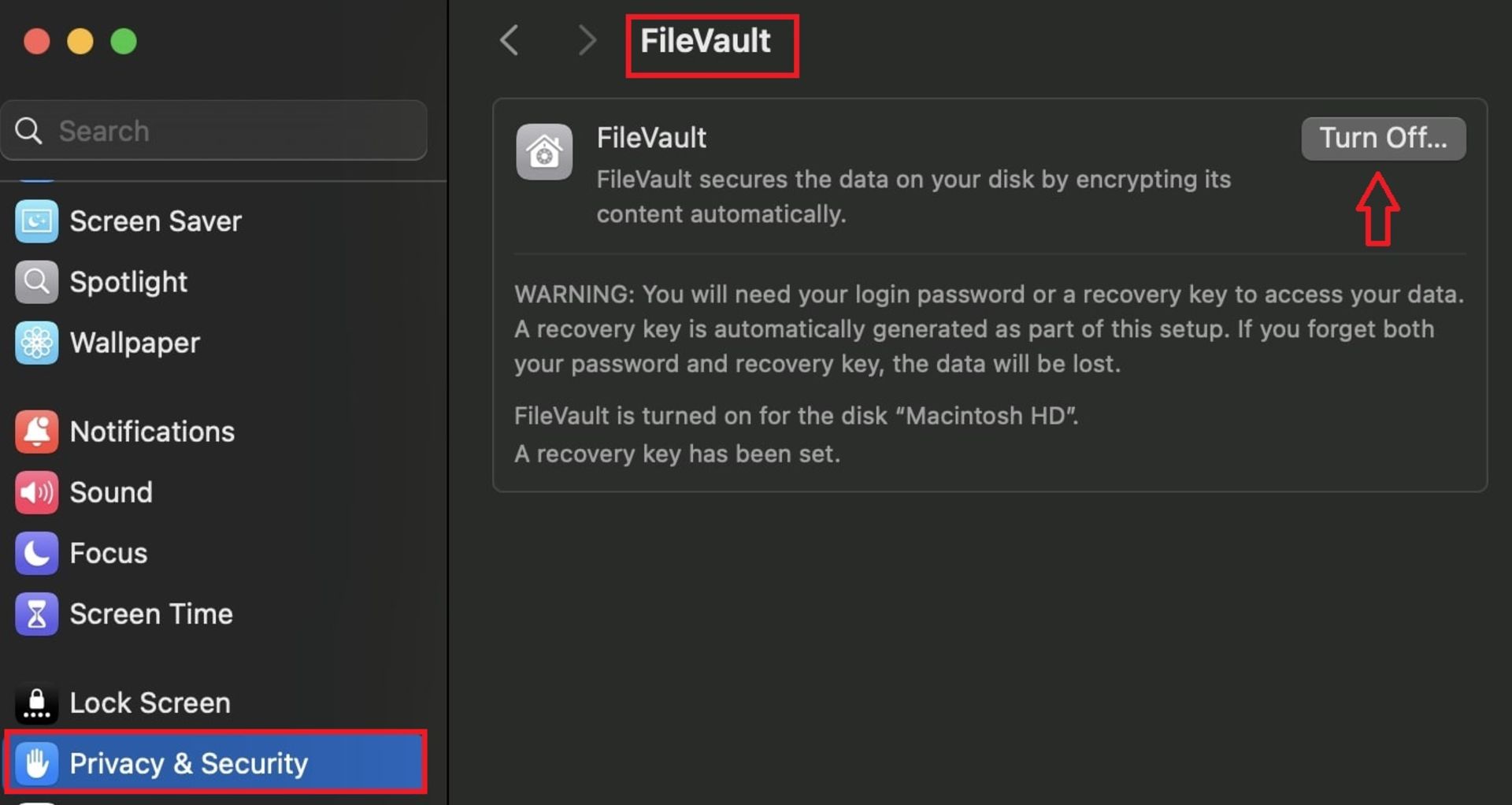Open the Notifications bell icon
This screenshot has width=1512, height=805.
coord(36,432)
